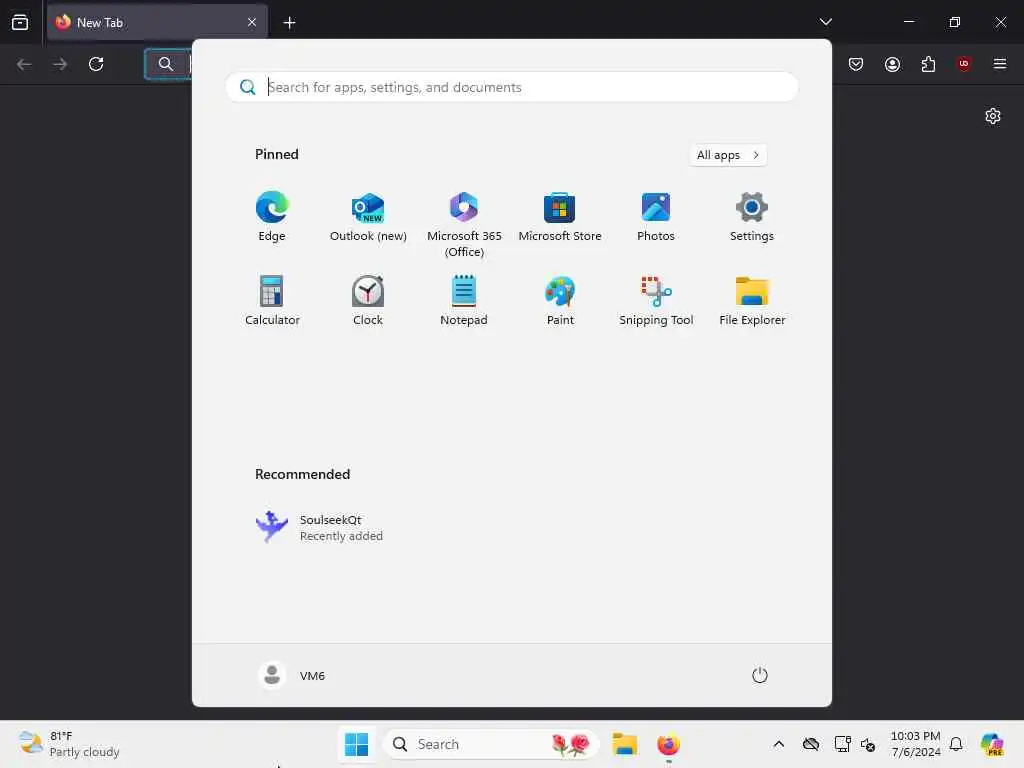This screenshot has width=1024, height=768.
Task: Click the OneDrive cloud tray icon
Action: (x=810, y=744)
